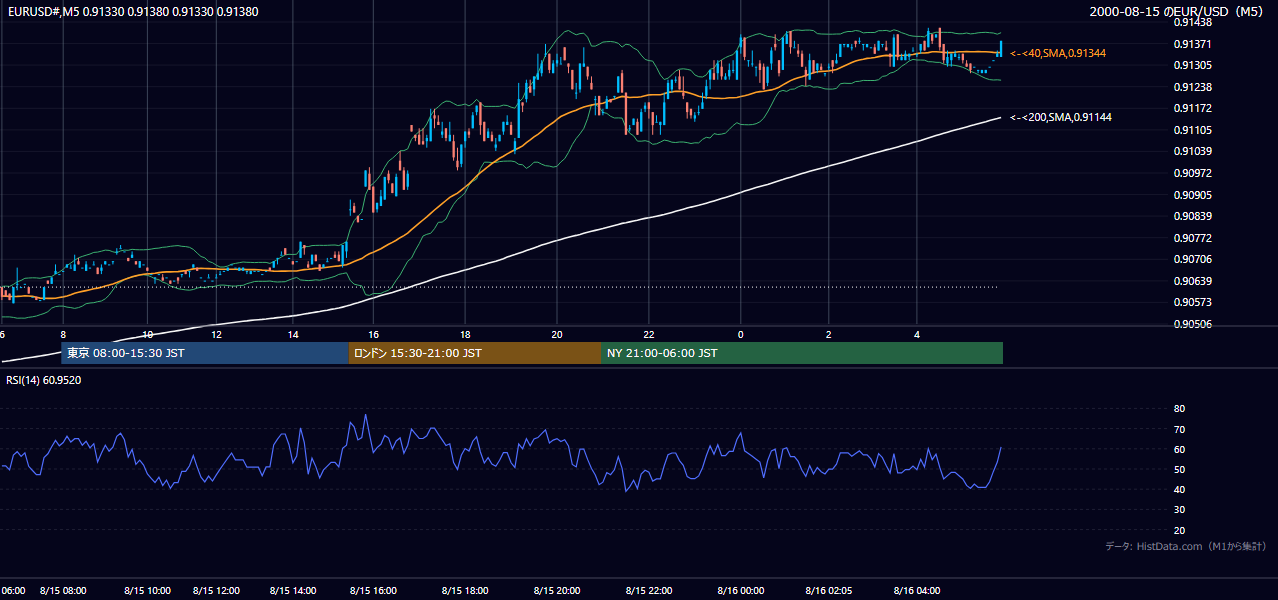Select the ロンドン 15:30-21:00 JST session bar
Screen dimensions: 1278x600
475,353
